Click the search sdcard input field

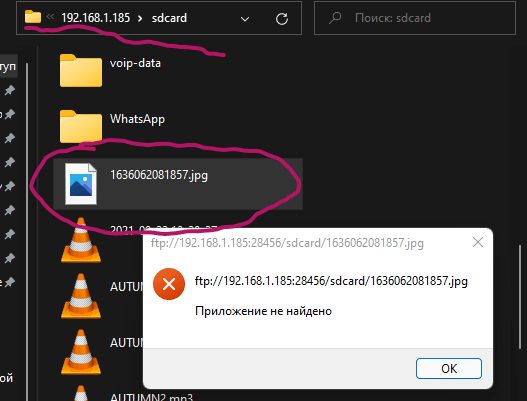coord(415,18)
